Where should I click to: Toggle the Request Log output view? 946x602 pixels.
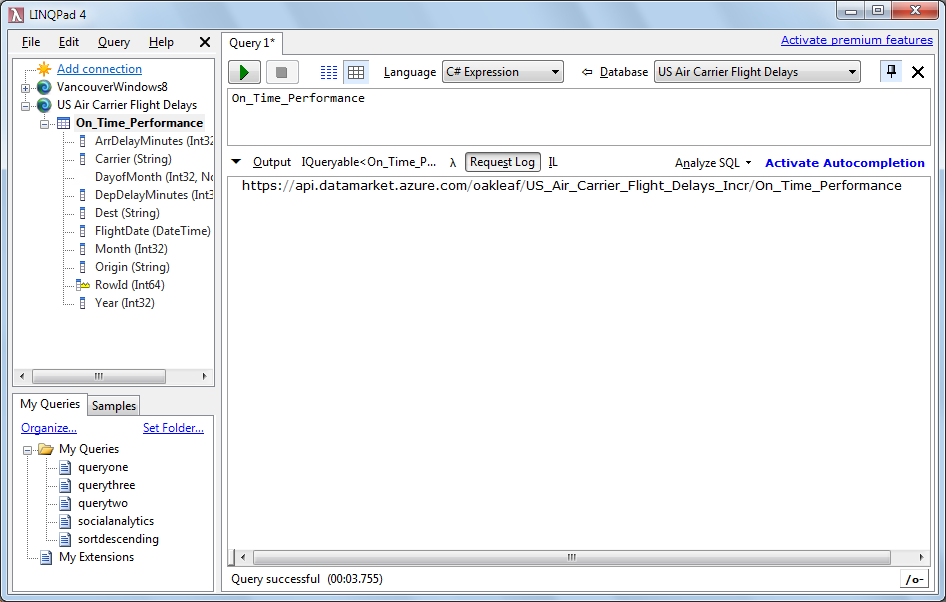[x=502, y=162]
